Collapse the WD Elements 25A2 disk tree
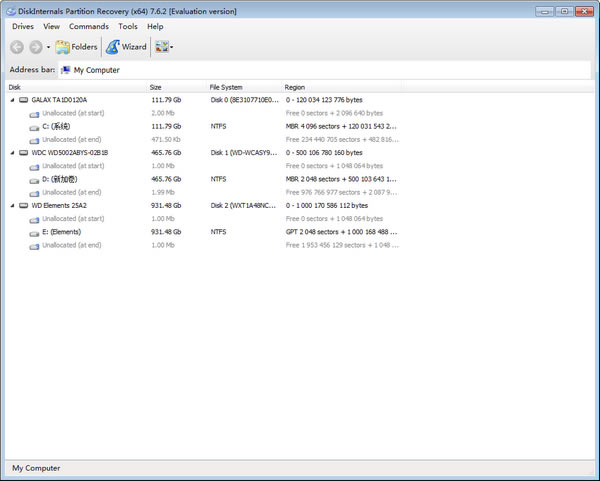 point(11,206)
